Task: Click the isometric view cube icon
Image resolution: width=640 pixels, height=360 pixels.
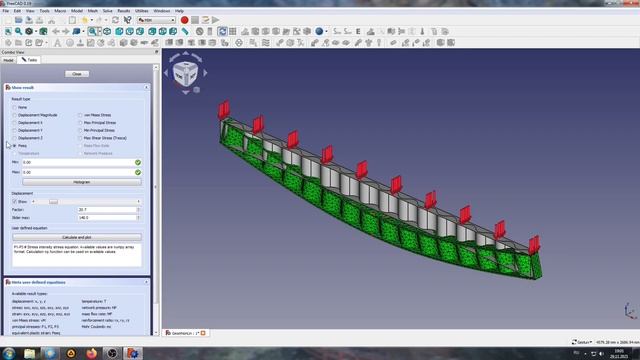Action: click(x=107, y=31)
